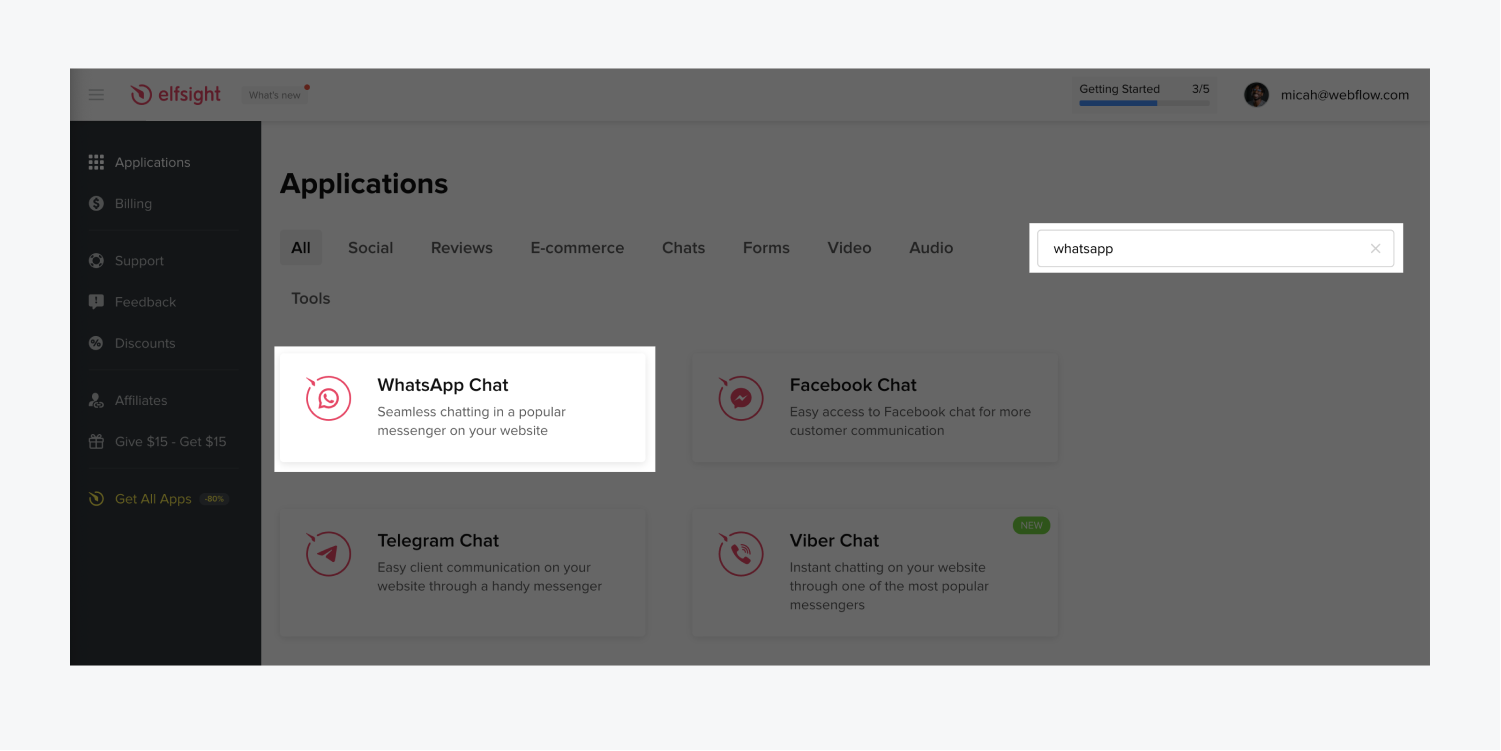Open Applications in the sidebar

[152, 162]
